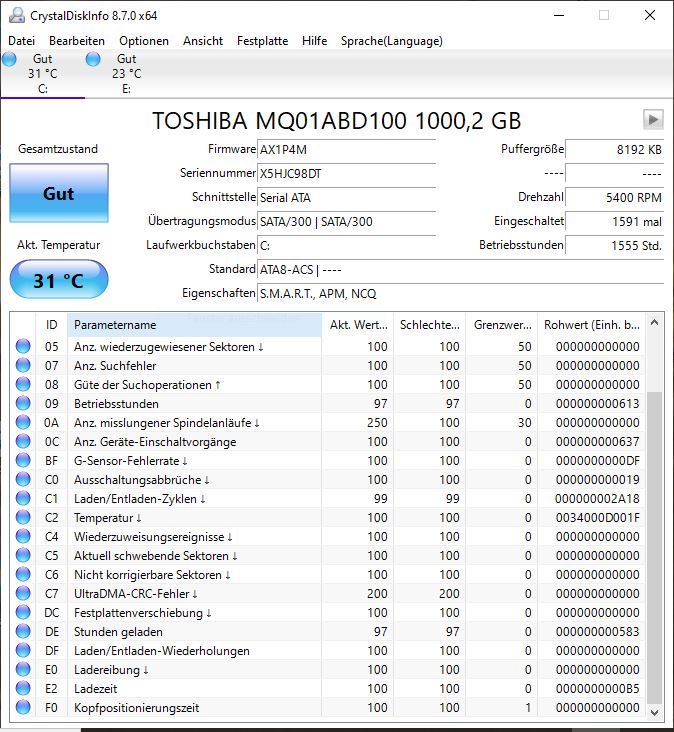This screenshot has width=674, height=732.
Task: Click the Grenzwer... column header
Action: tap(502, 325)
